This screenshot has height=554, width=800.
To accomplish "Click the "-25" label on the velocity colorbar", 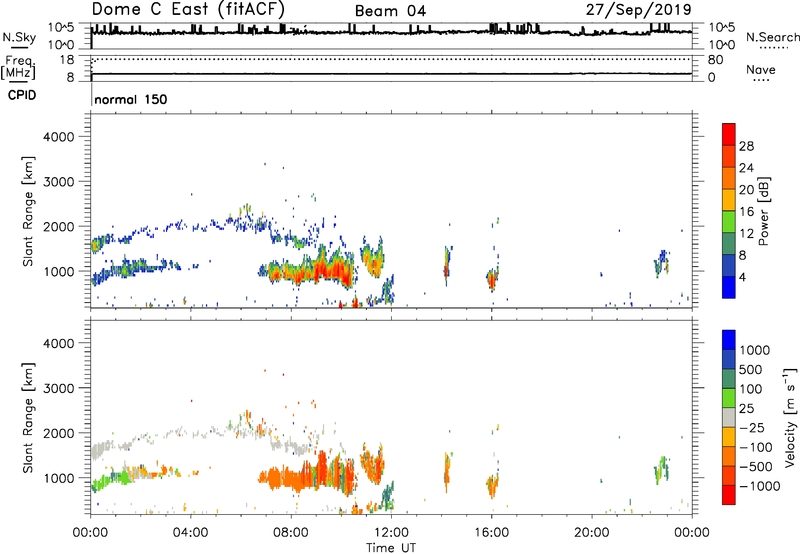I will coord(752,427).
